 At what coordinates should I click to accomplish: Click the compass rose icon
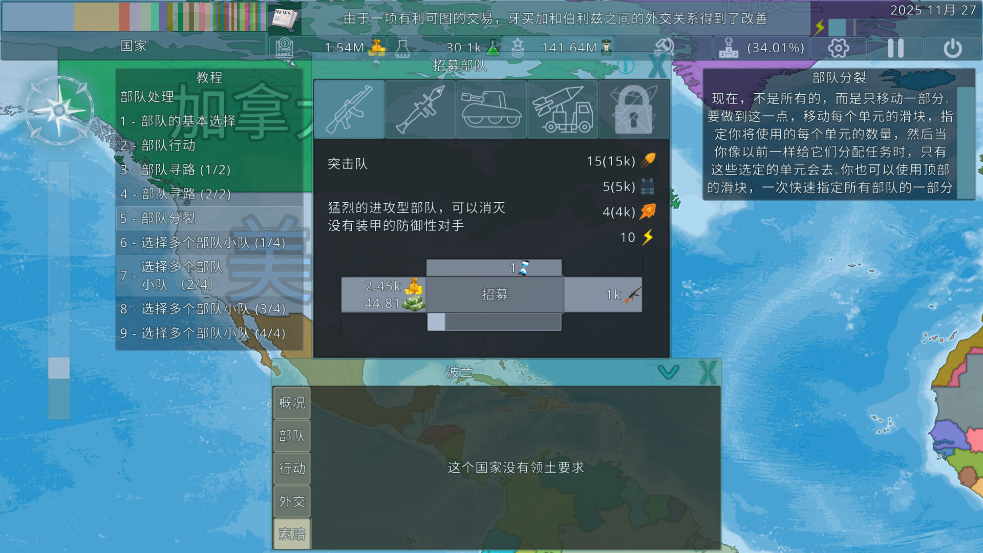tap(60, 110)
